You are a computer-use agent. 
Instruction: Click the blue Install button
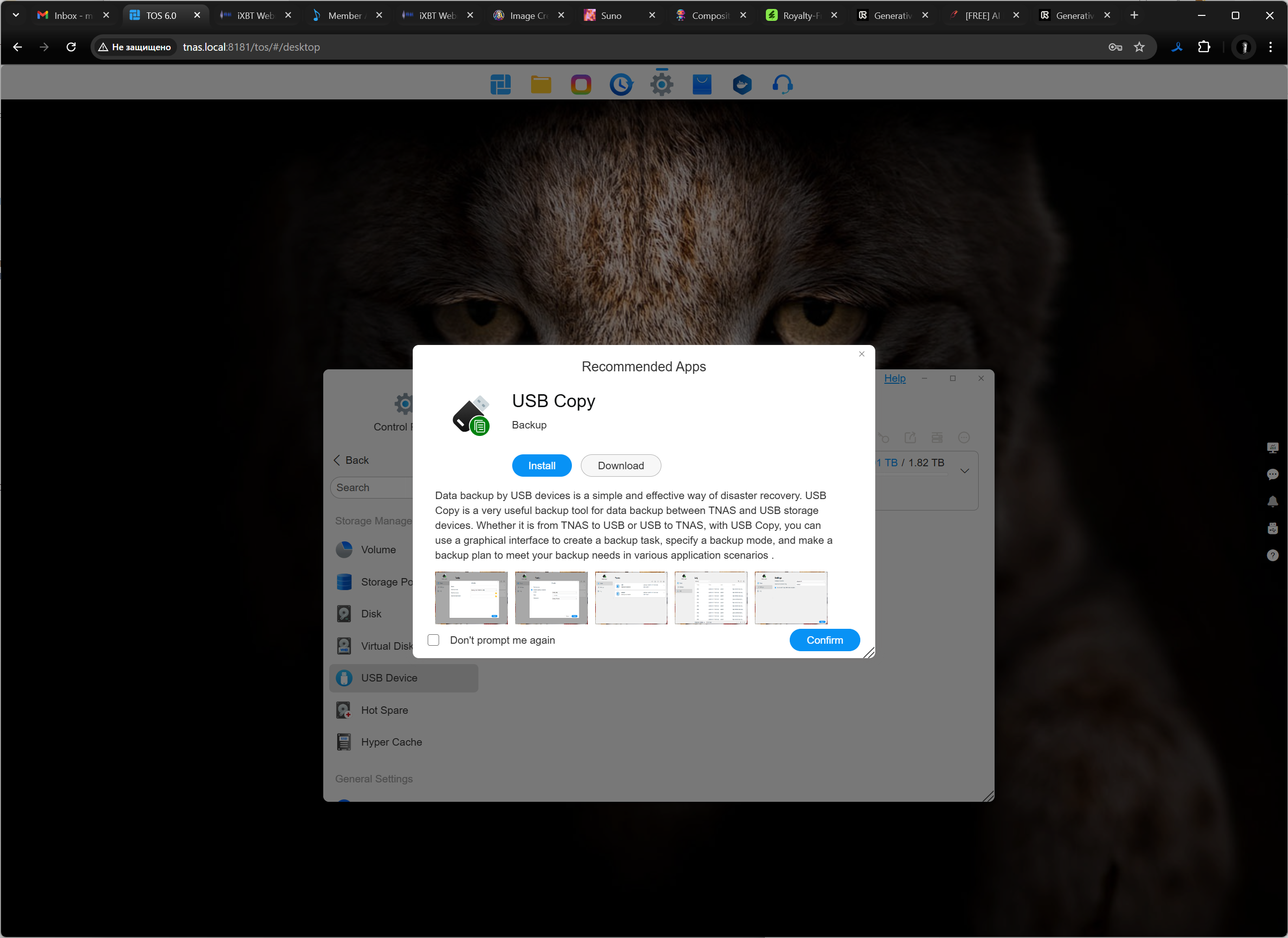tap(541, 466)
